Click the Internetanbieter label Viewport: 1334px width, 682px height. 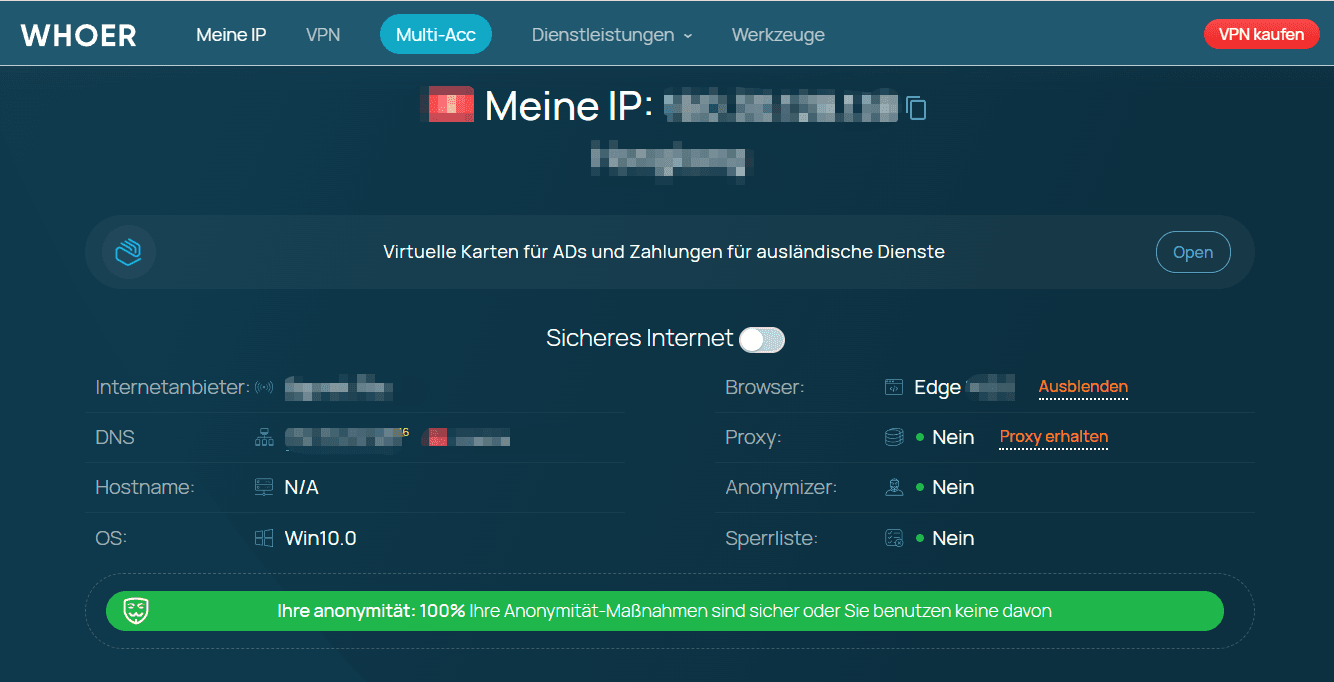[x=172, y=387]
